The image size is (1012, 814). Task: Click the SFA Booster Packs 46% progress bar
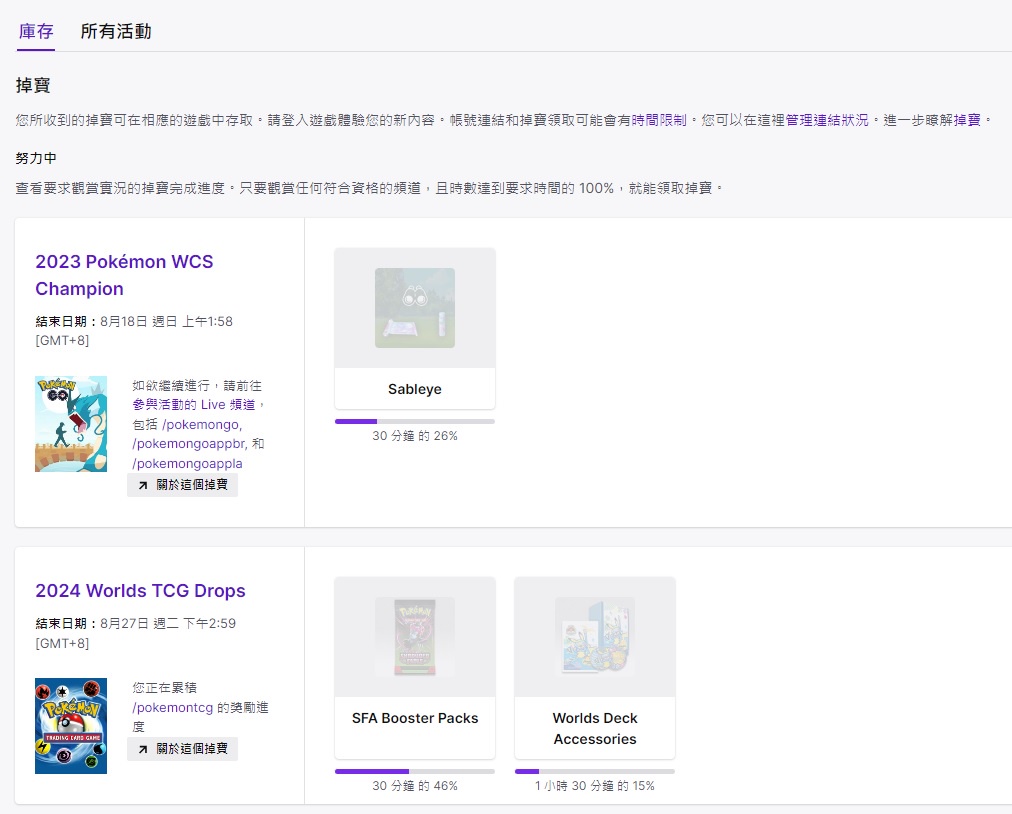[x=415, y=771]
